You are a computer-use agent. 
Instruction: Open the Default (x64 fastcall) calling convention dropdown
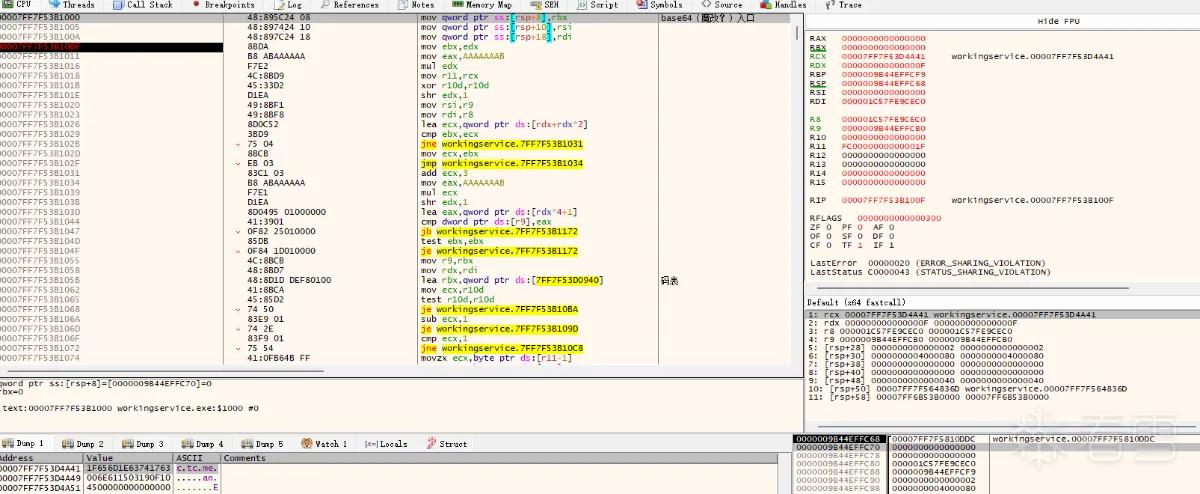click(x=854, y=301)
